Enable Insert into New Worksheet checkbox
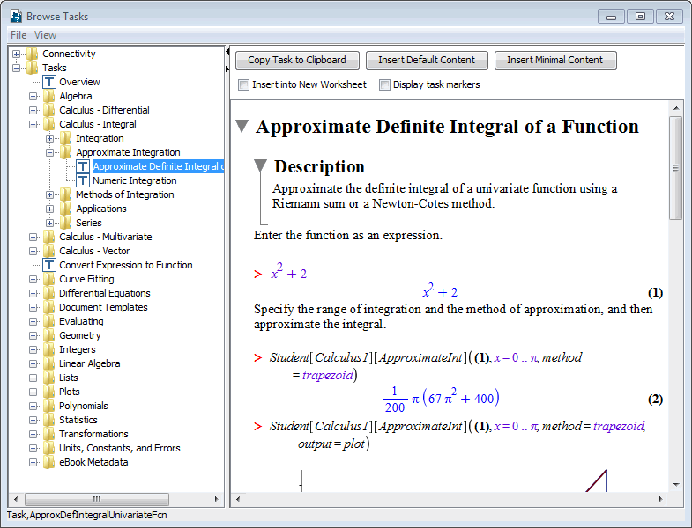 [244, 85]
